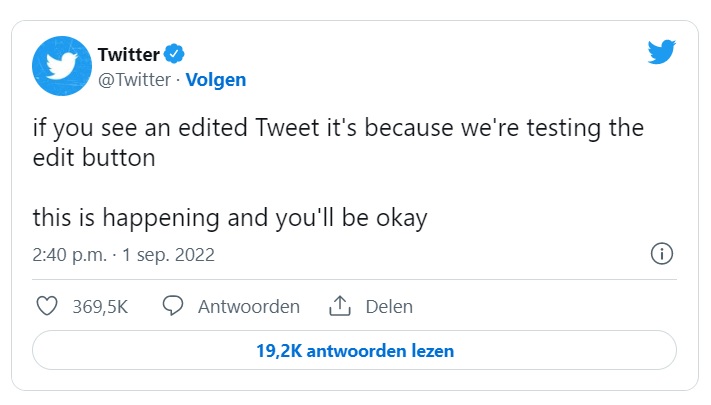Click the words 'edit button' in the tweet
The image size is (711, 405).
(x=94, y=158)
